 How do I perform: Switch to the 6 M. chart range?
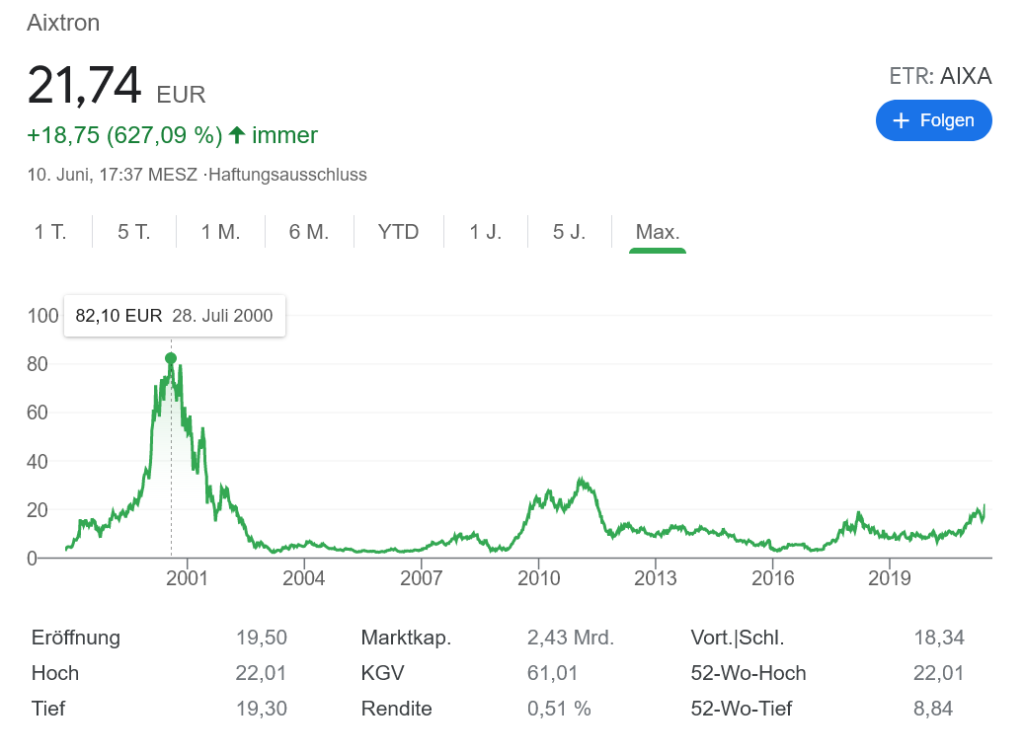[x=309, y=232]
